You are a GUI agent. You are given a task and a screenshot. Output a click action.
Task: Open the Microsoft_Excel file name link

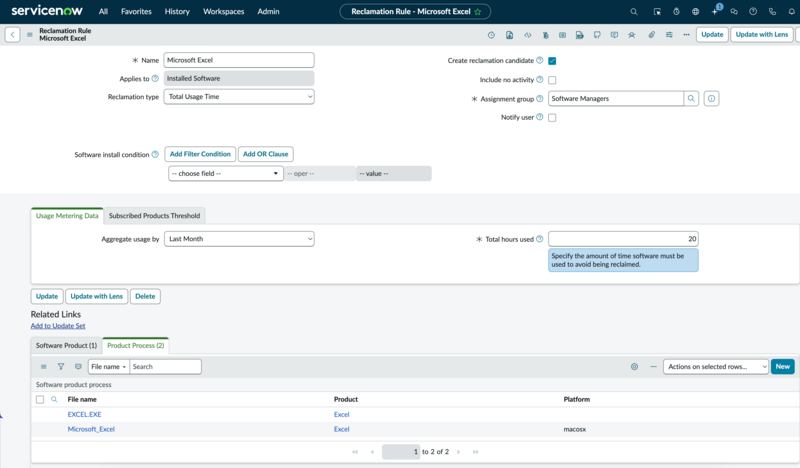pos(91,429)
